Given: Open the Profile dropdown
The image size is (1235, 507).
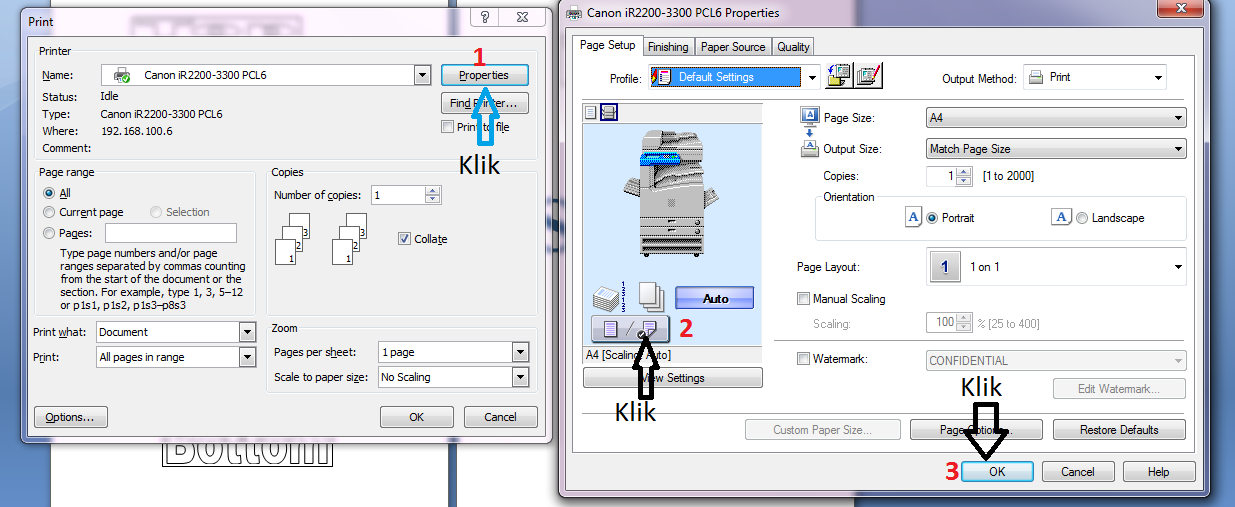Looking at the screenshot, I should click(x=813, y=77).
